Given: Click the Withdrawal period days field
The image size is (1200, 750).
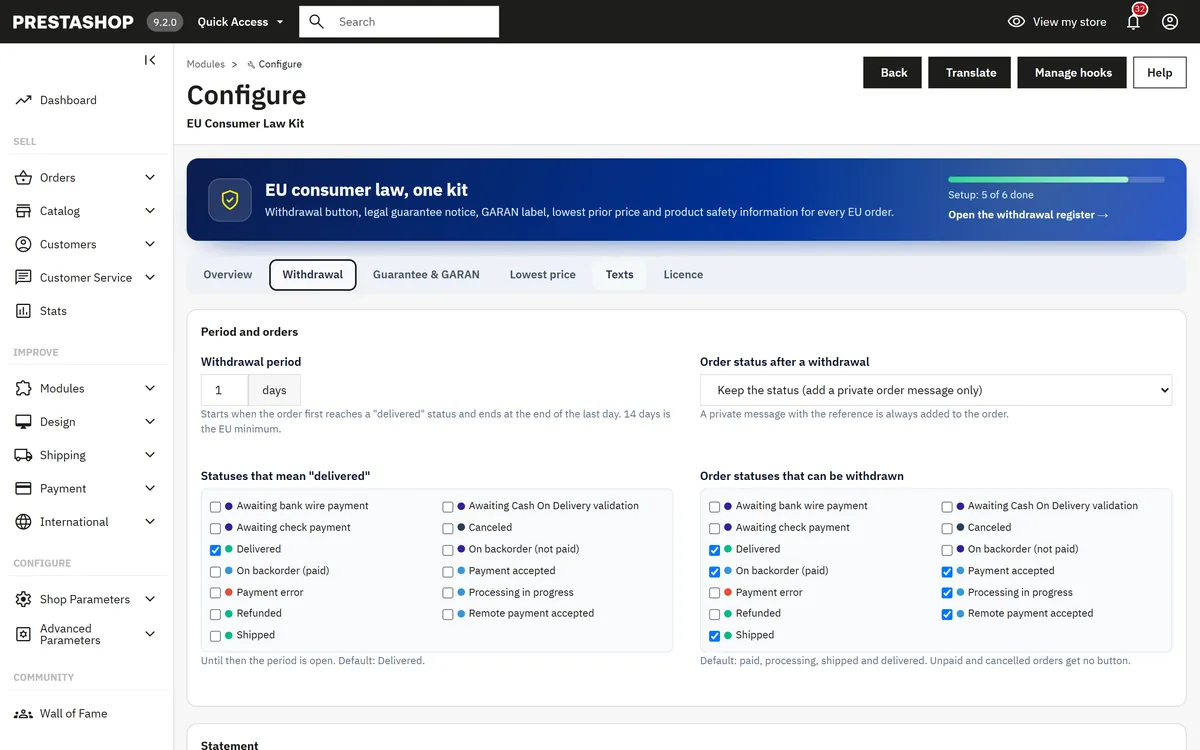Looking at the screenshot, I should tap(225, 390).
